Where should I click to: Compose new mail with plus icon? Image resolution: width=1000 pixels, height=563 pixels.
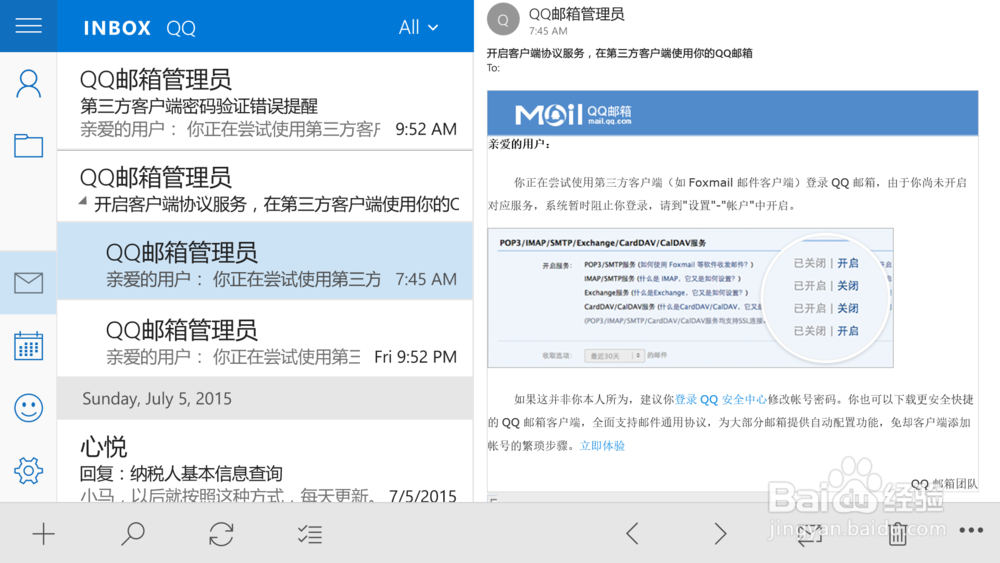point(43,534)
